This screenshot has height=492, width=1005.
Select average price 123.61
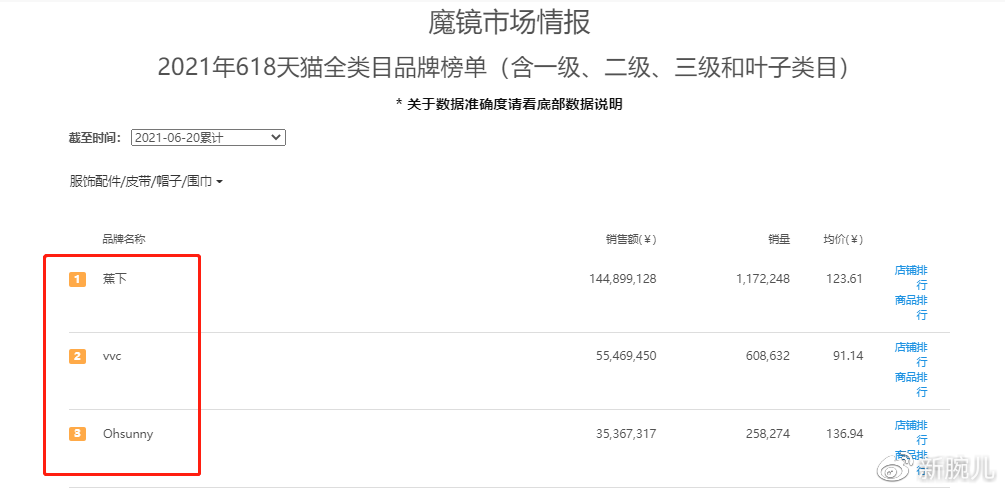point(846,279)
